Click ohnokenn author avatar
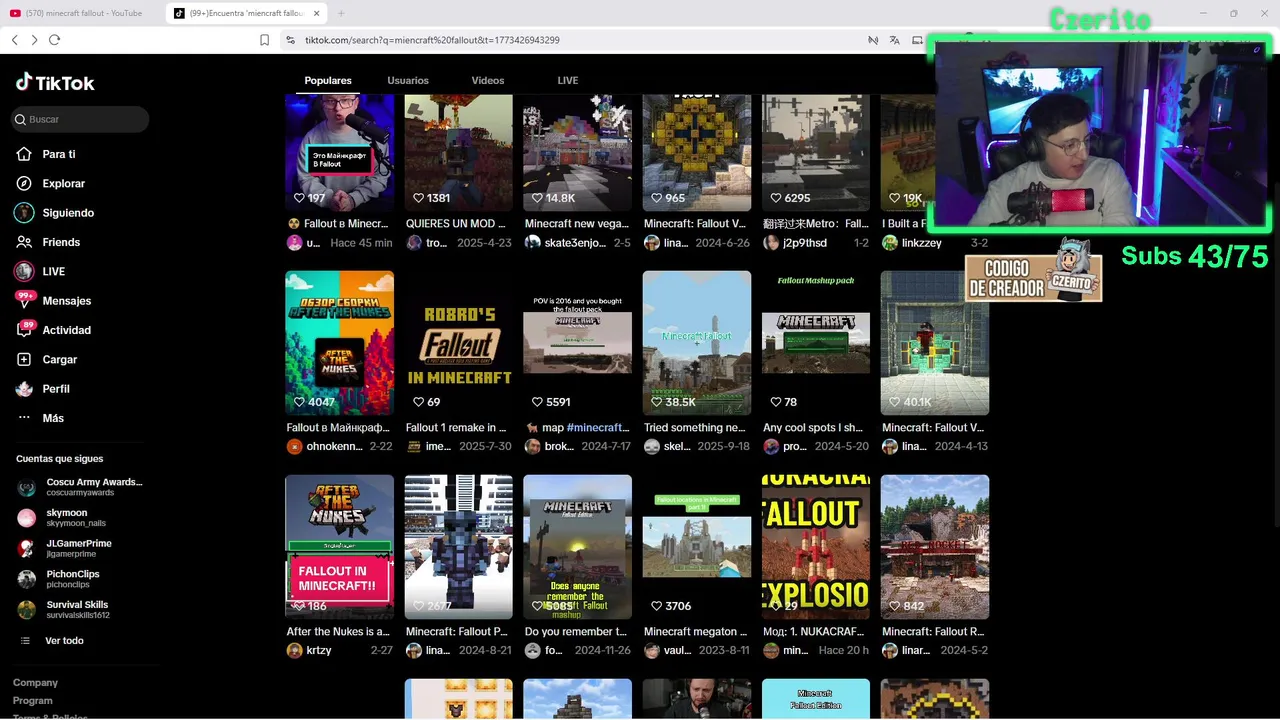This screenshot has height=720, width=1280. pos(294,446)
